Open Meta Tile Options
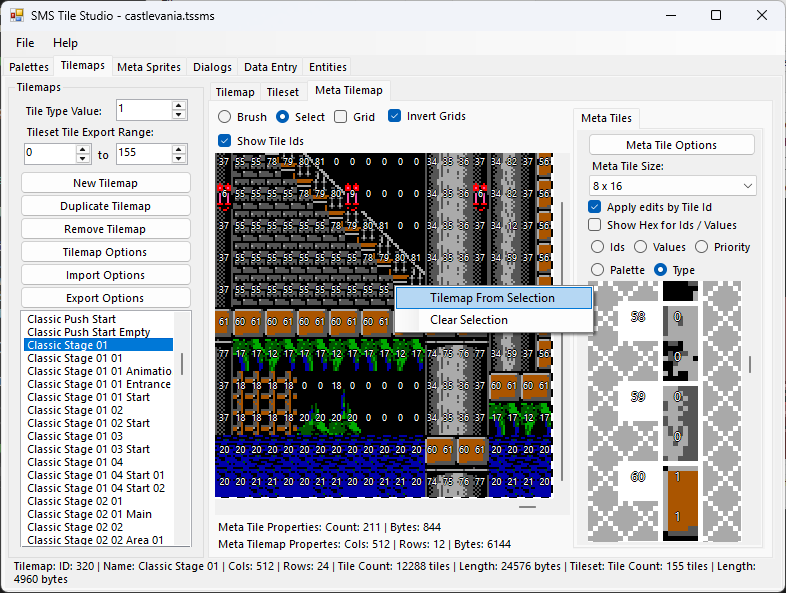The image size is (786, 593). 672,145
